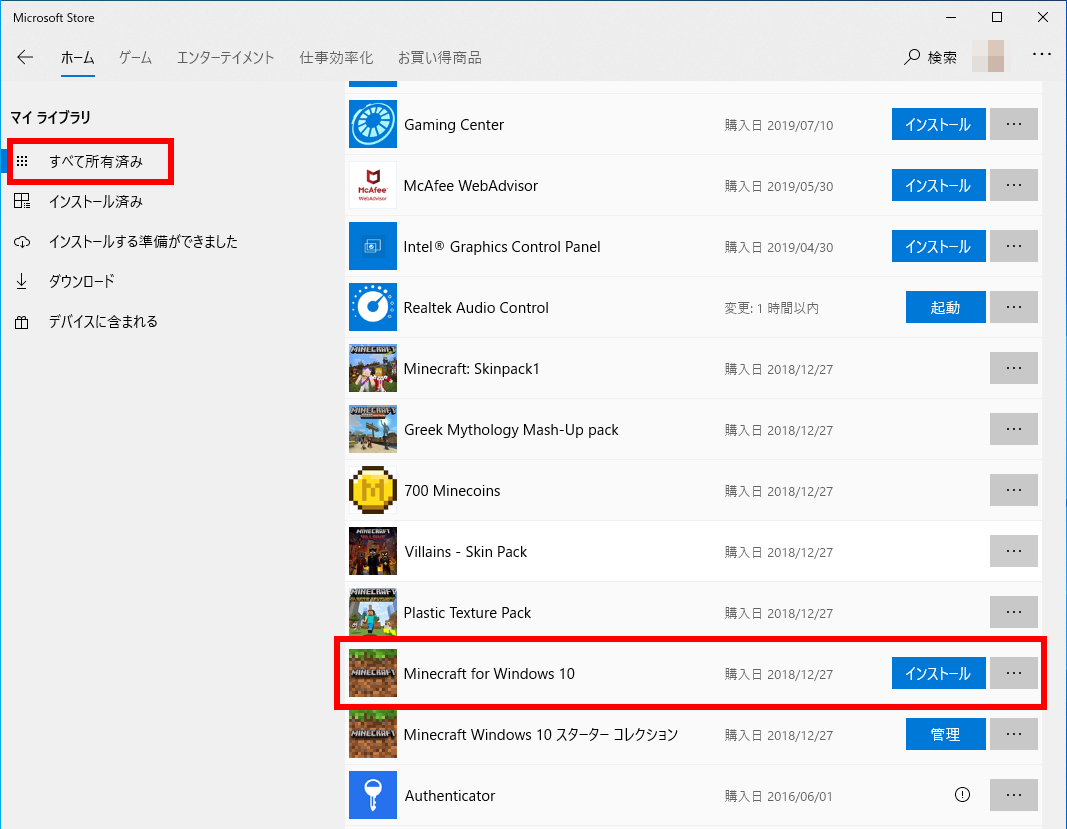Open the Gaming Center app icon

(373, 124)
